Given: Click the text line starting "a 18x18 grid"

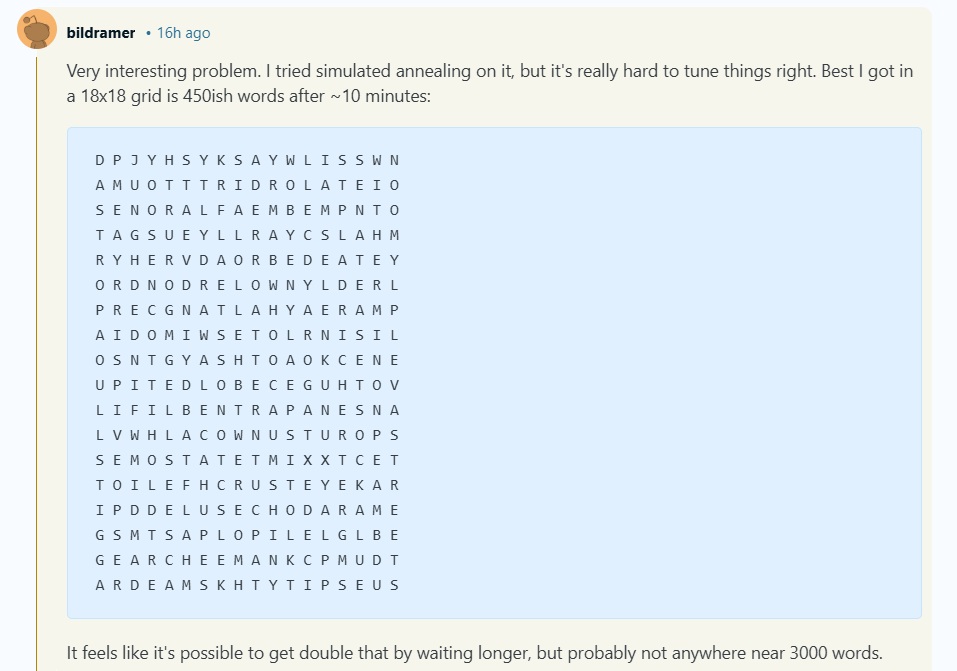Looking at the screenshot, I should click(248, 98).
